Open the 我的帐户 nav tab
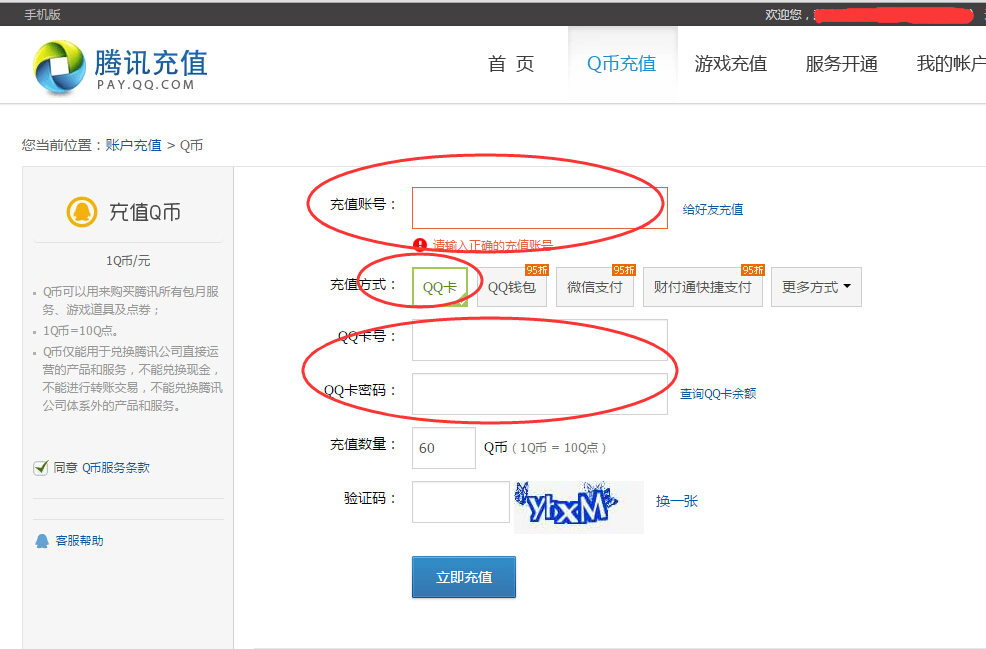986x649 pixels. [951, 64]
